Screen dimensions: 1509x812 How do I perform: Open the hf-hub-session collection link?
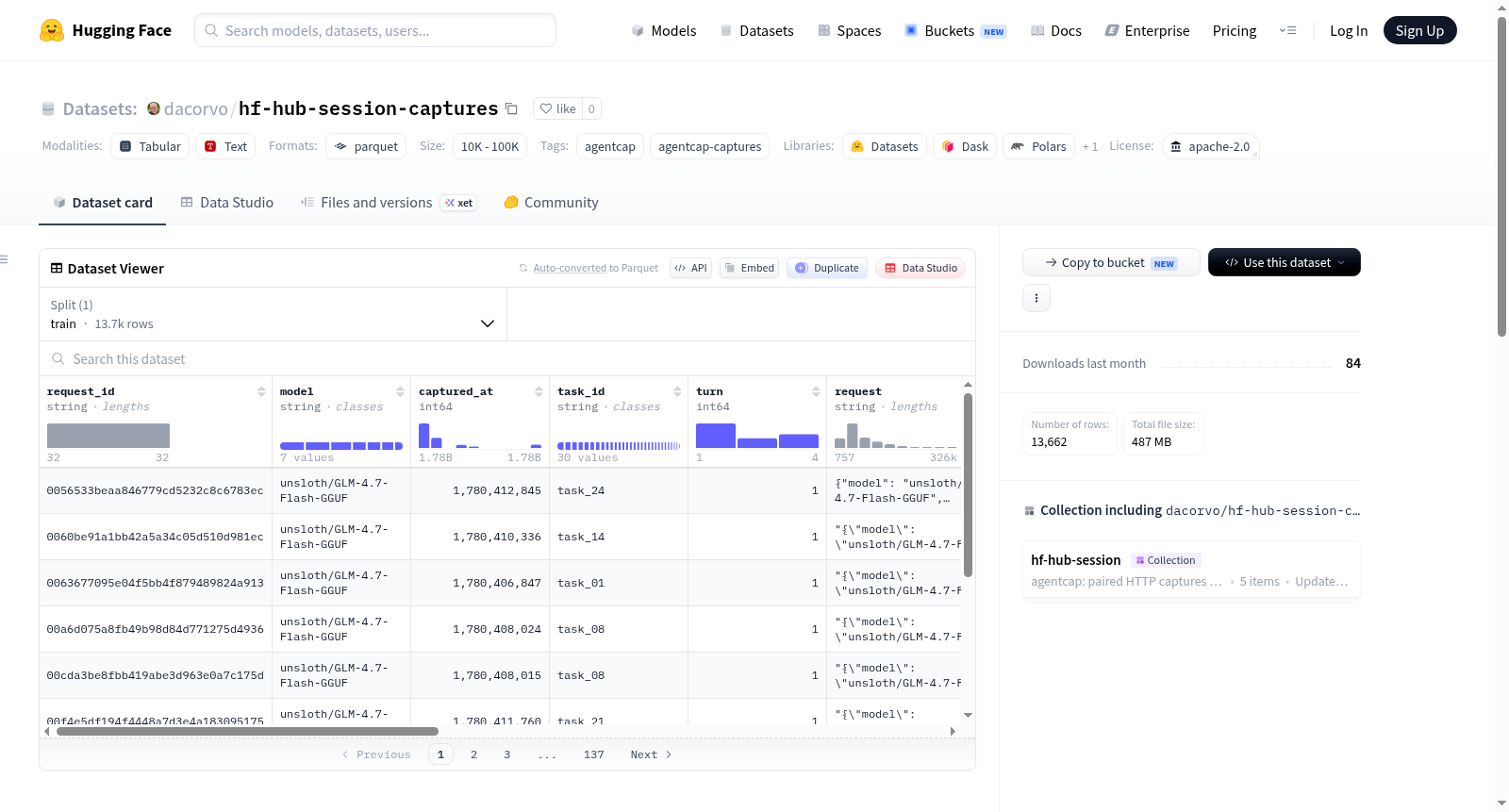click(1075, 560)
